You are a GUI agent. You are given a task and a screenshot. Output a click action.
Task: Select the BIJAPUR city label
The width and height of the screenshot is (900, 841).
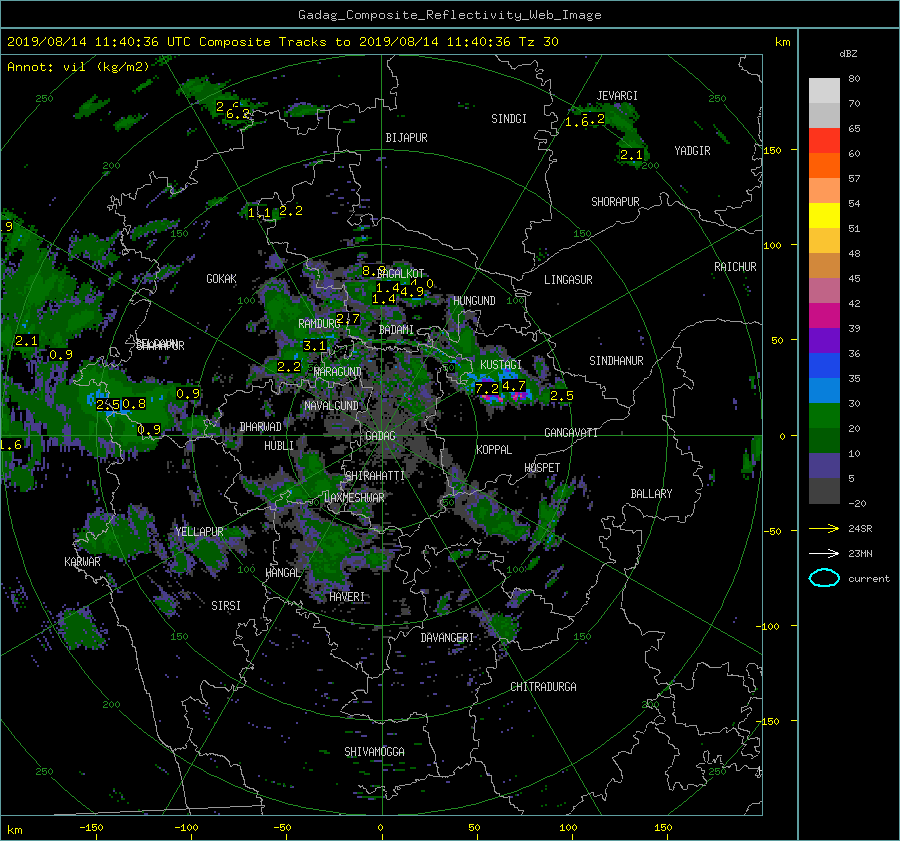coord(406,138)
